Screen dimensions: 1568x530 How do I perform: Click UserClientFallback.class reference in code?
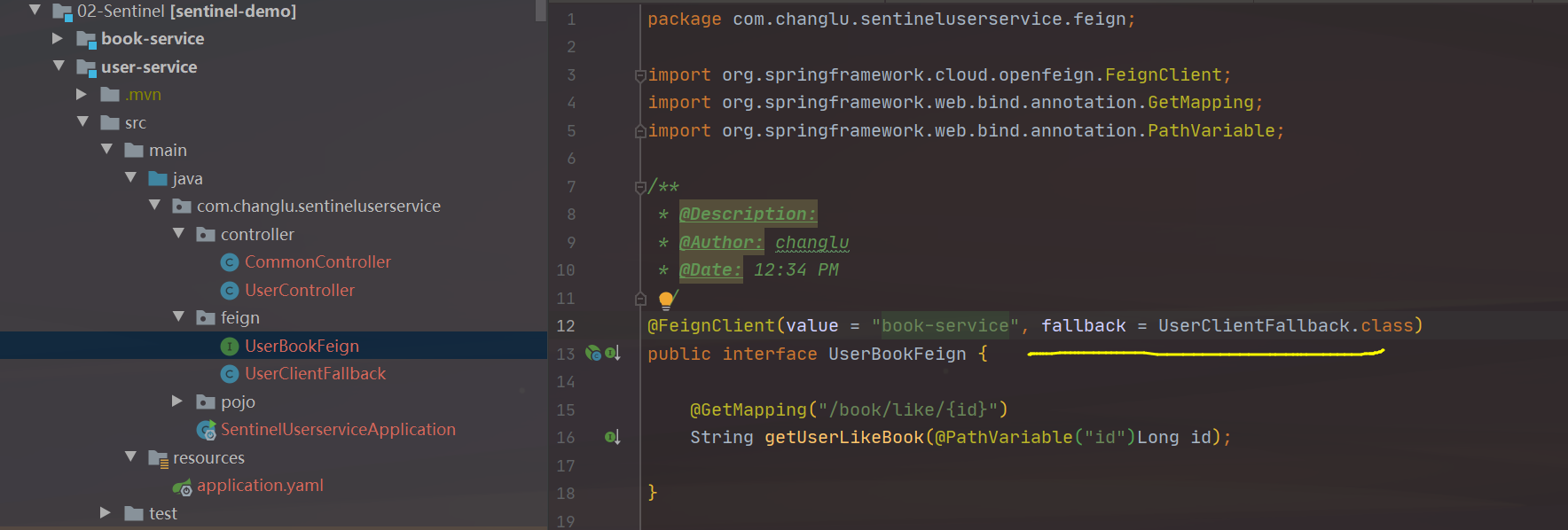[x=1285, y=325]
